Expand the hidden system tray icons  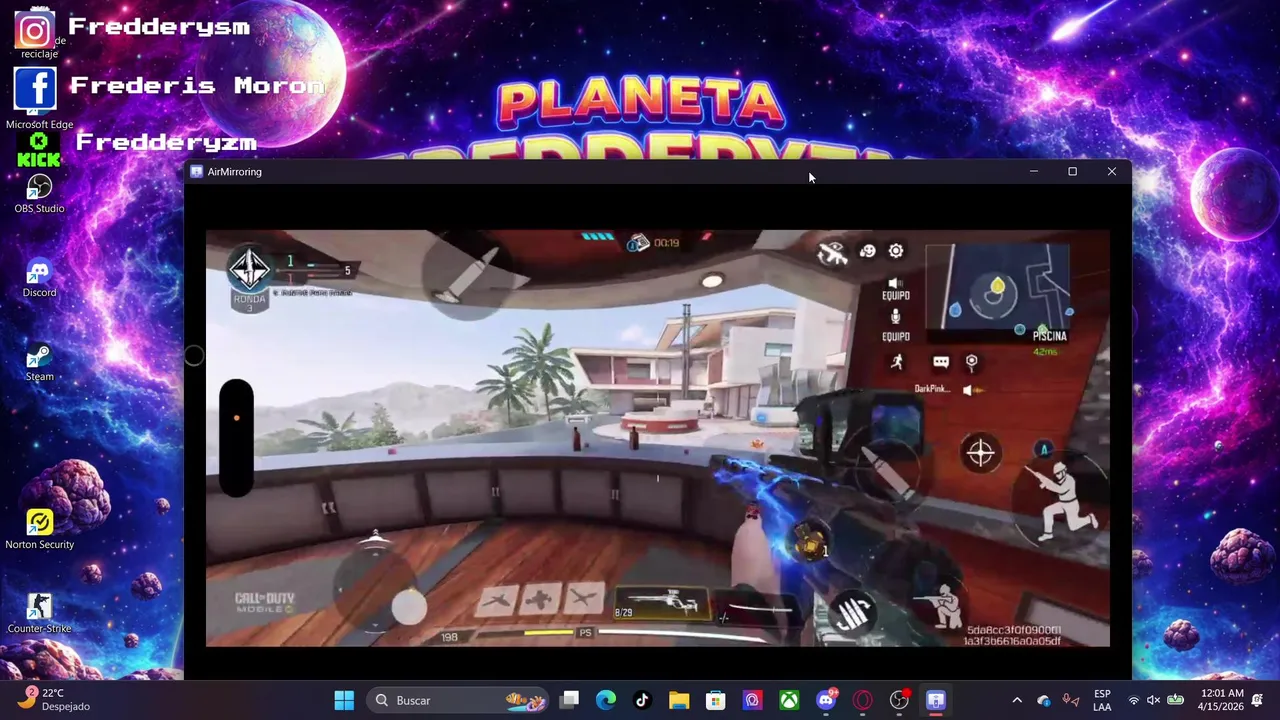[x=1017, y=700]
